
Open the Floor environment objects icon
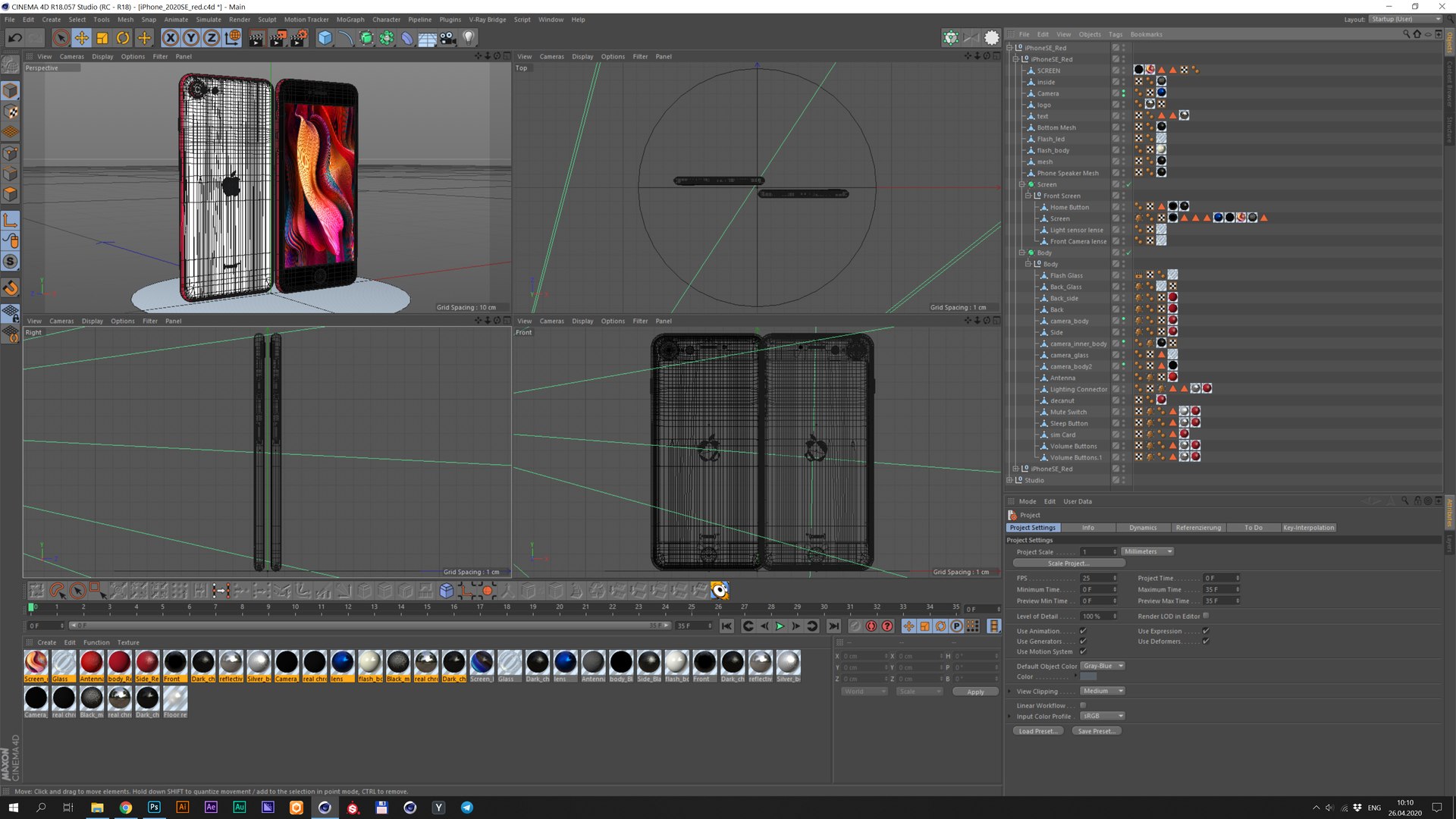click(428, 37)
